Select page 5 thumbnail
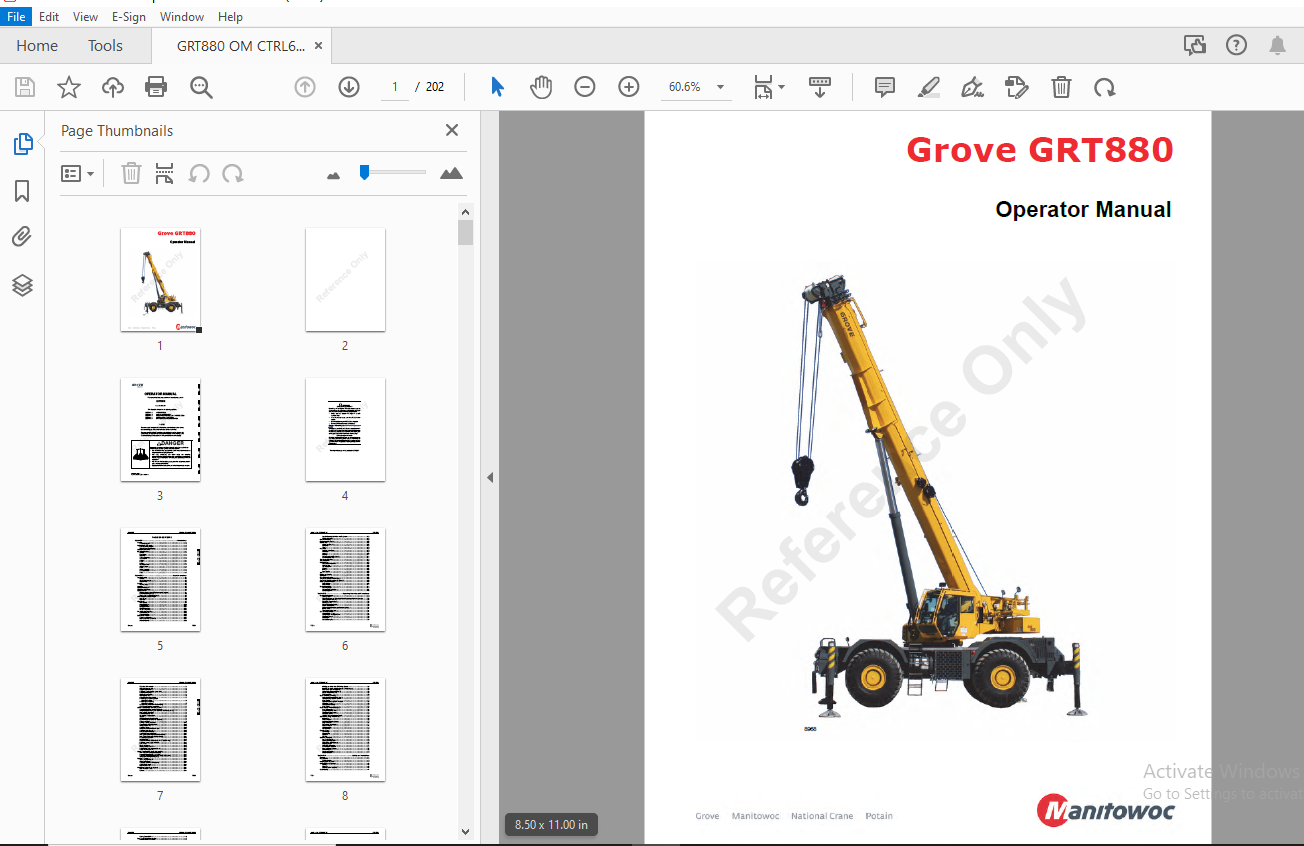The height and width of the screenshot is (846, 1304). 160,580
